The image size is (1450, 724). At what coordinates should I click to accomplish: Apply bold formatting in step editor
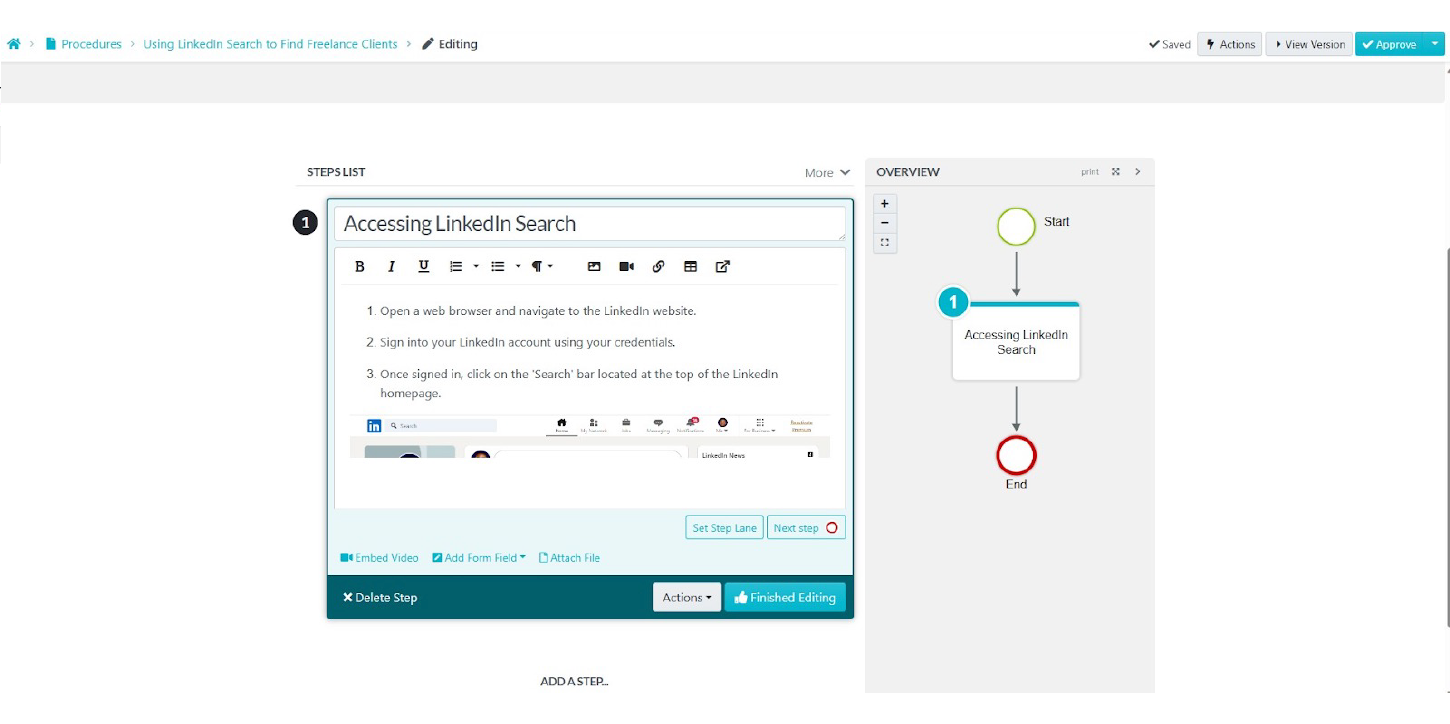tap(360, 267)
